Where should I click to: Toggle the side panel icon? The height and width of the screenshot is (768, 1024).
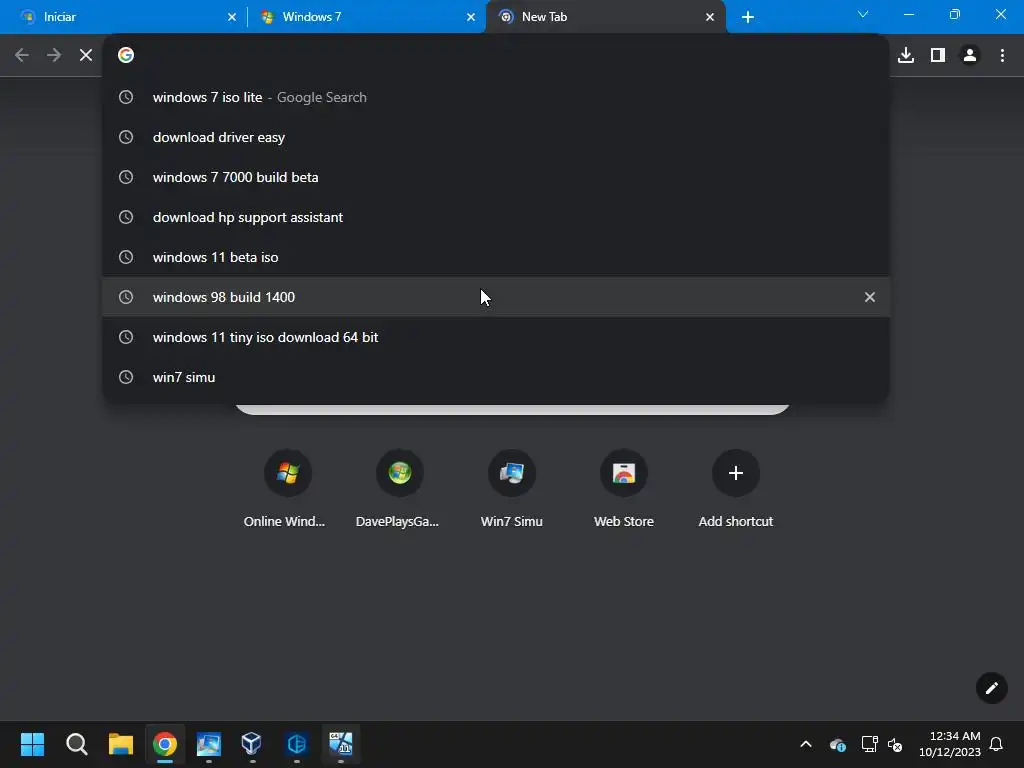tap(938, 56)
